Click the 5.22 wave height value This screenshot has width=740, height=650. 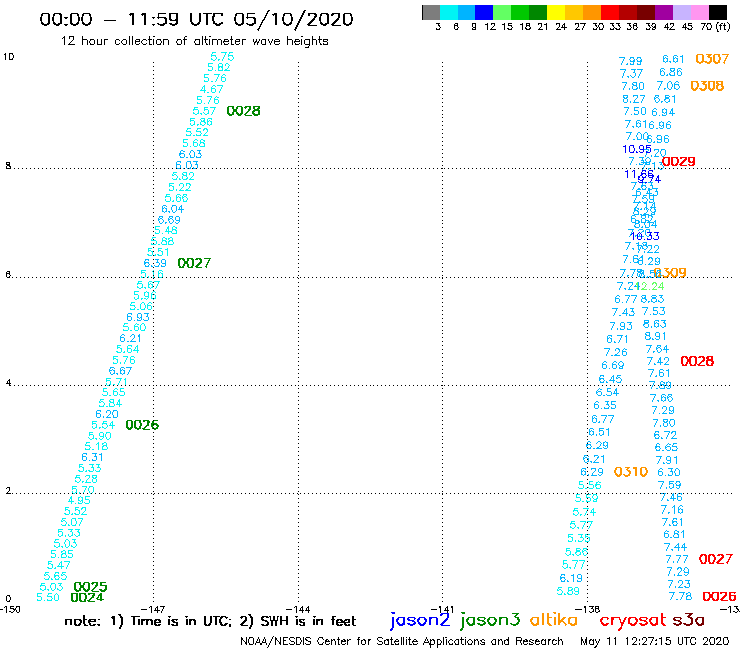180,187
